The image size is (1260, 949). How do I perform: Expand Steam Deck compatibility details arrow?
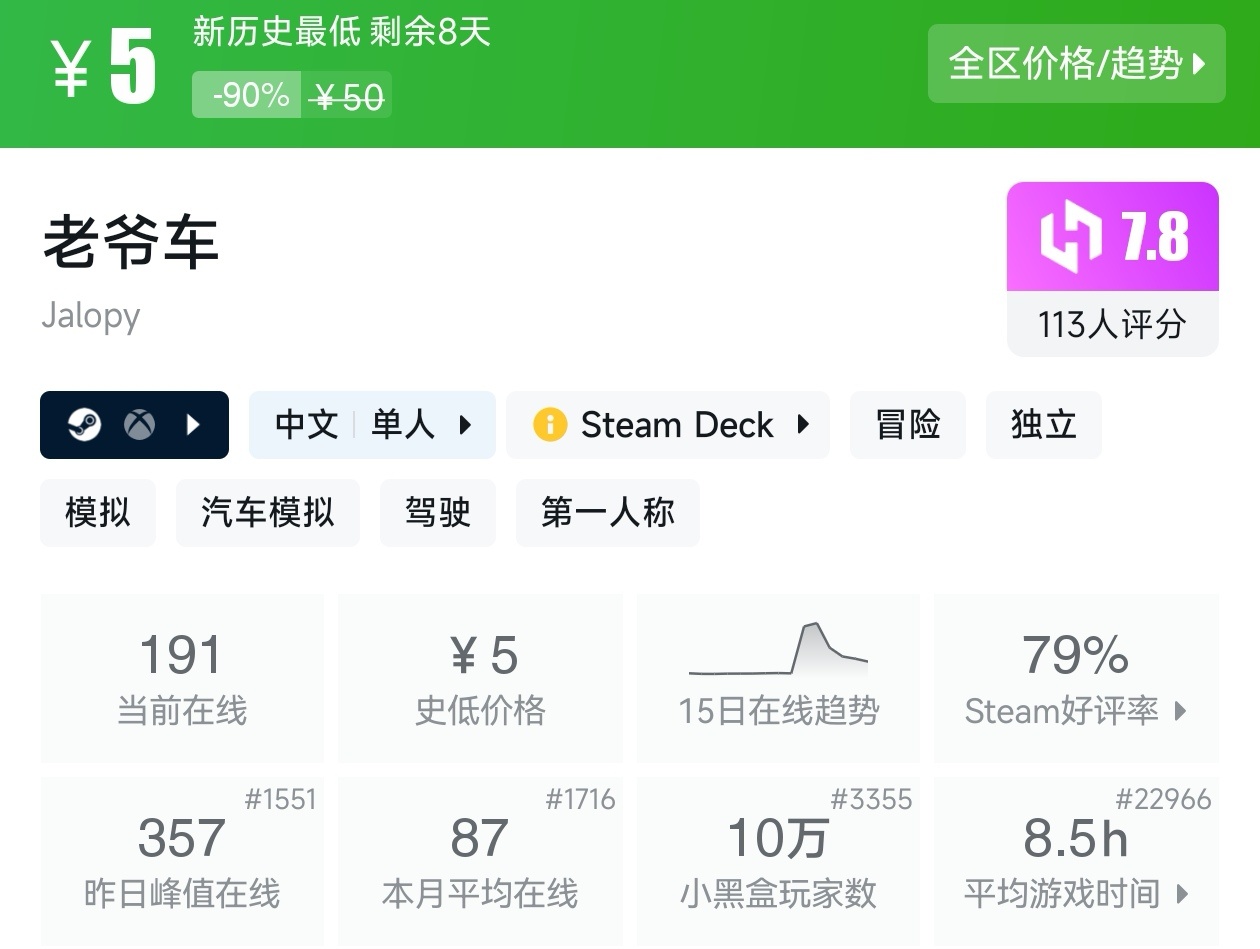[803, 425]
